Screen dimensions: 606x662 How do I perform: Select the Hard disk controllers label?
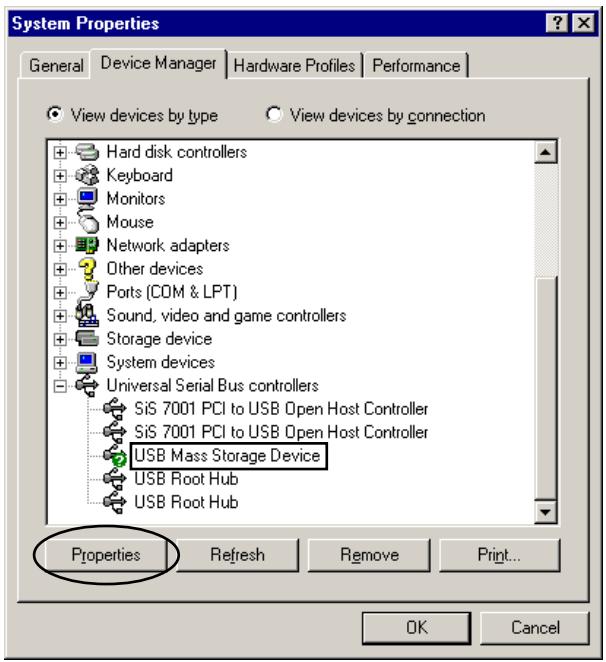pyautogui.click(x=177, y=152)
